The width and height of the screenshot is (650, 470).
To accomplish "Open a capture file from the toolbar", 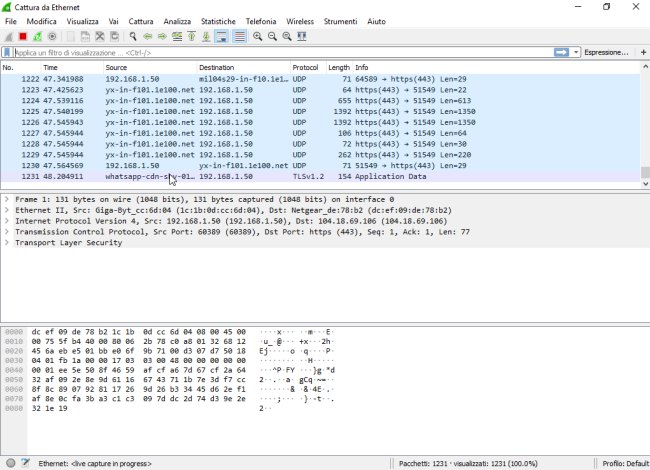I will coord(70,36).
